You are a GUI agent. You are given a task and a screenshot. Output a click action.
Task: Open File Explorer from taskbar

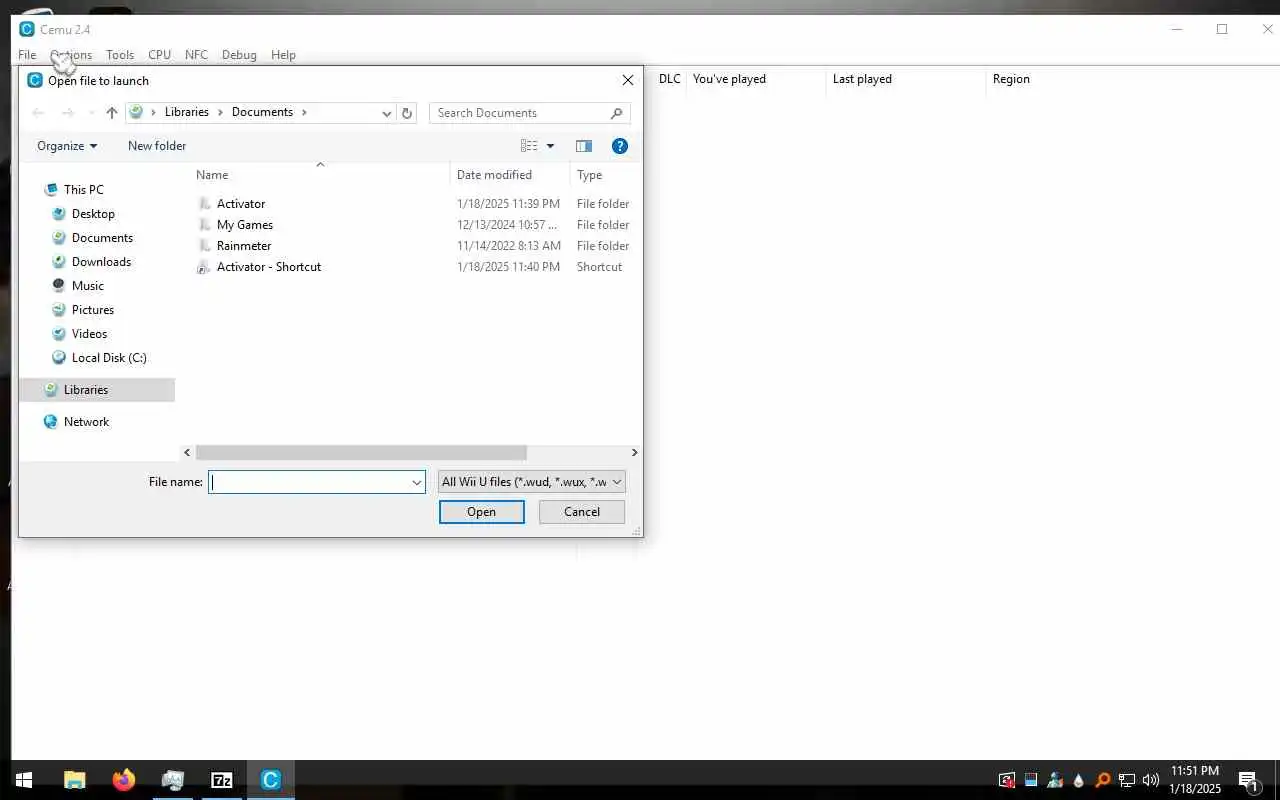pos(75,780)
